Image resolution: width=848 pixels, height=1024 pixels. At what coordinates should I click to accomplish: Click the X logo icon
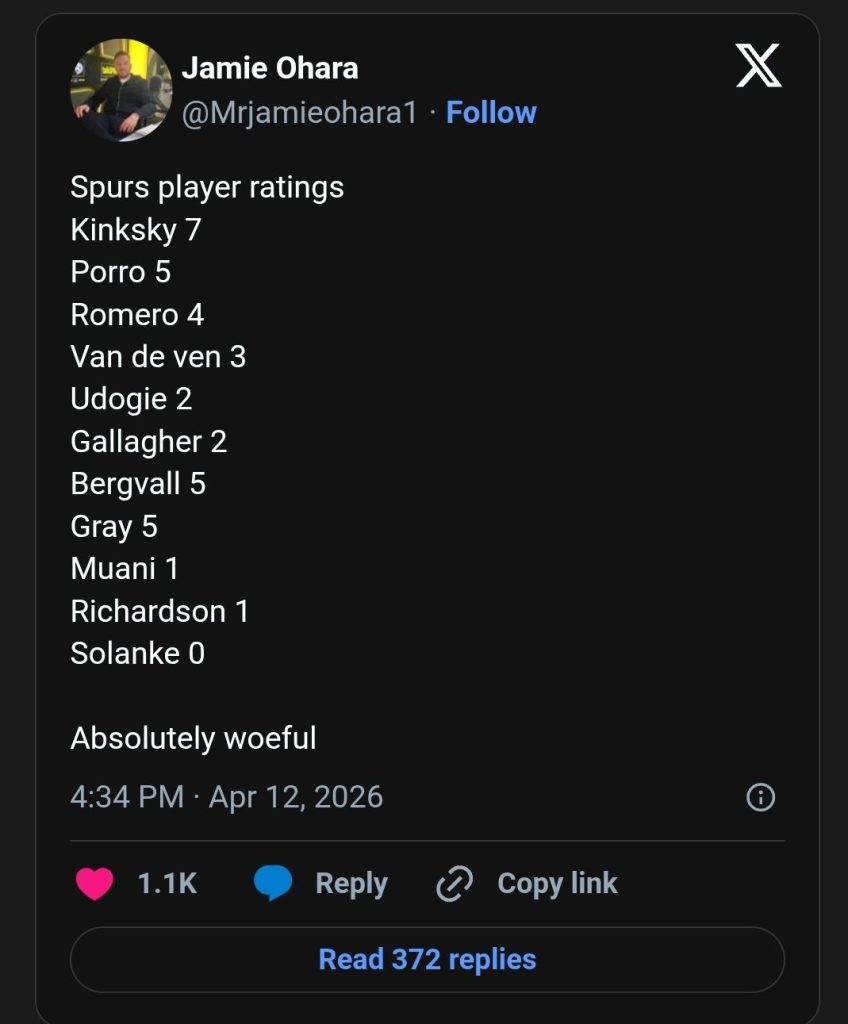tap(758, 67)
